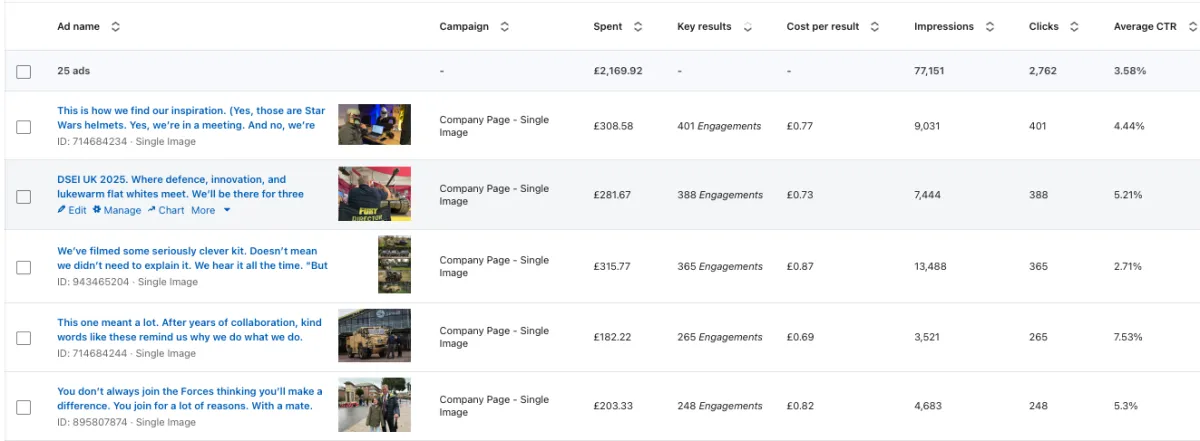Tick checkbox for 'This one meant a lot' ad
This screenshot has width=1200, height=441.
(x=24, y=337)
